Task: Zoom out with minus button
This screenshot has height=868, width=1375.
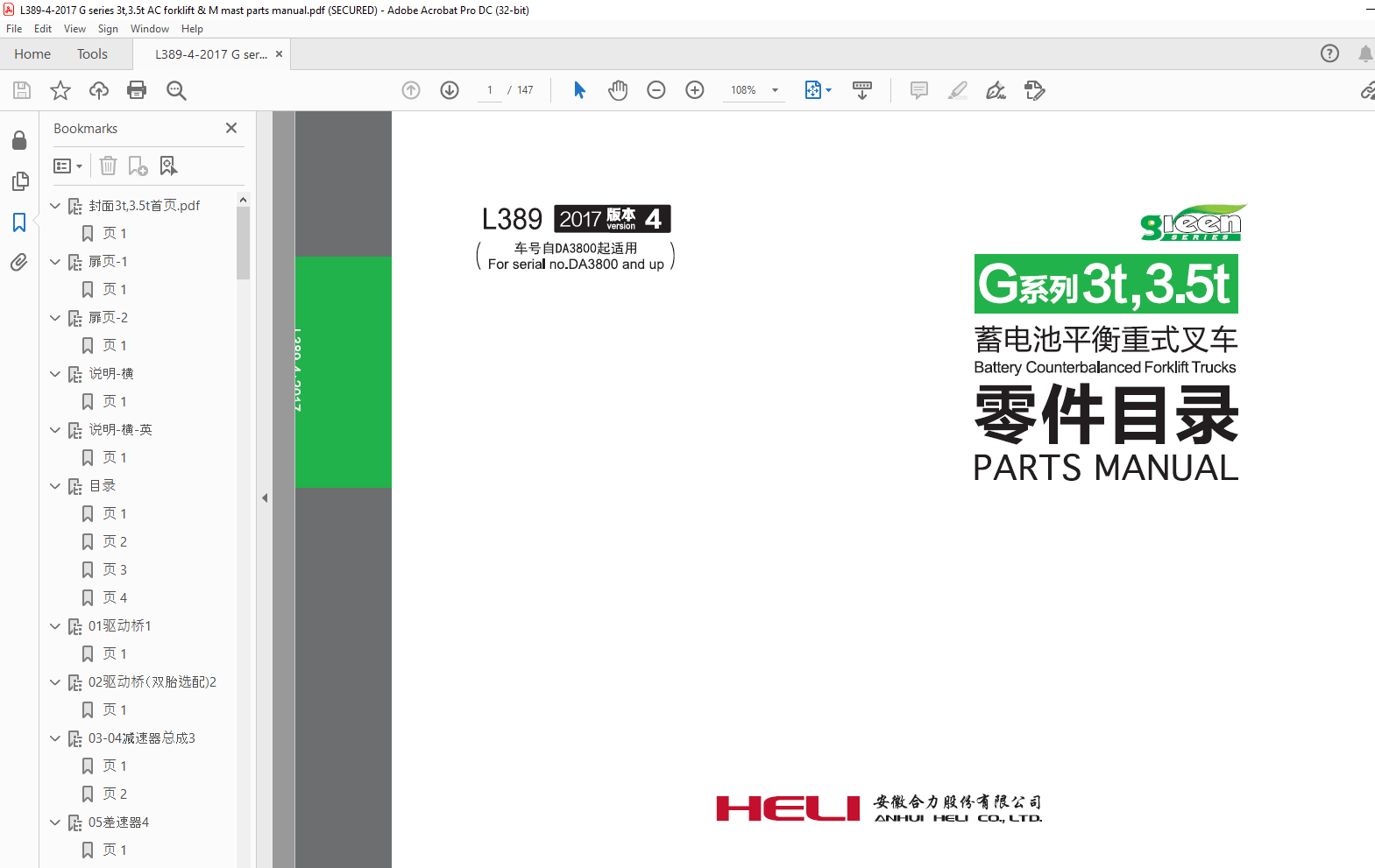Action: pos(656,90)
